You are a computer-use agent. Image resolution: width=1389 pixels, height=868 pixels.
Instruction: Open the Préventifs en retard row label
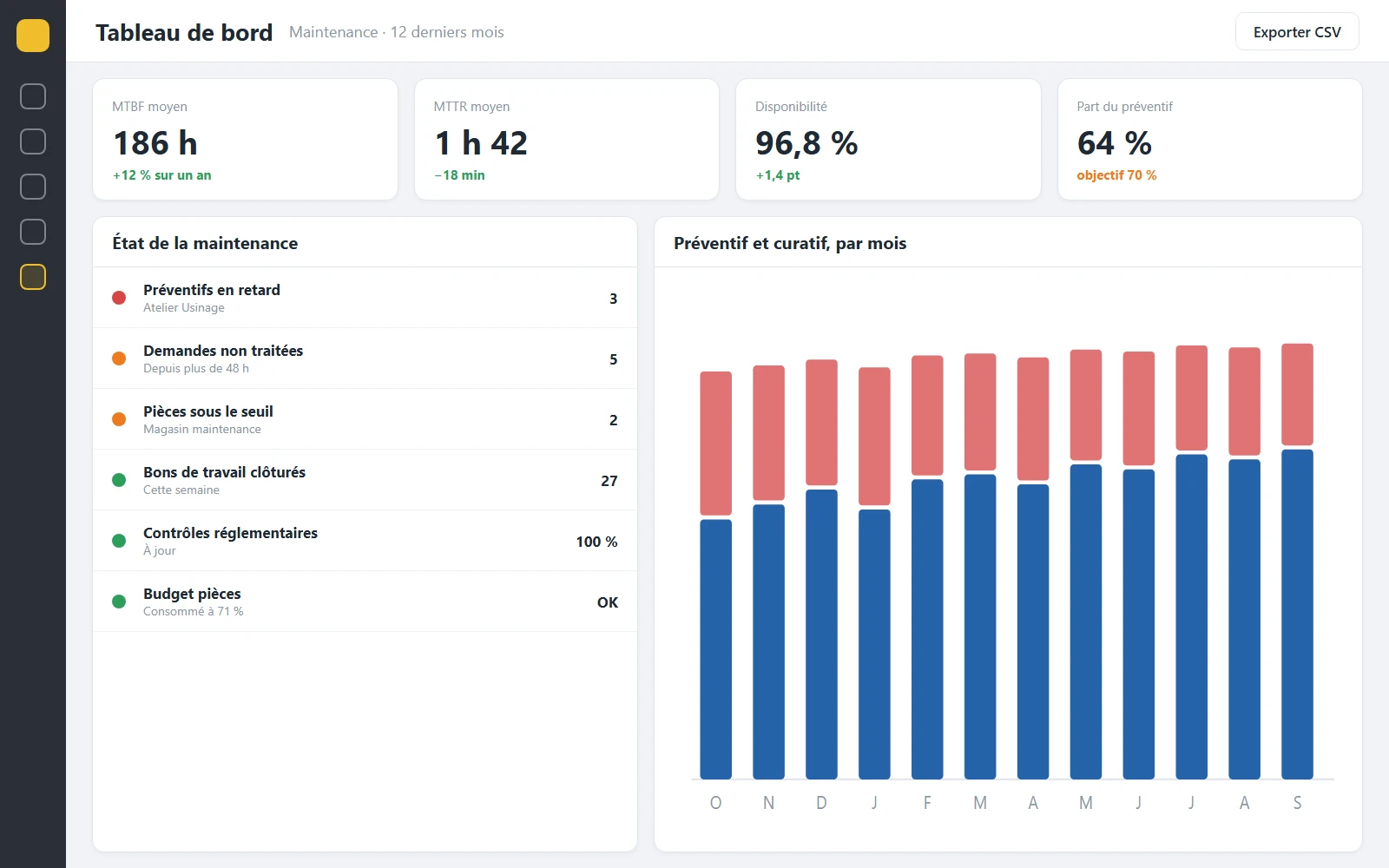coord(212,290)
